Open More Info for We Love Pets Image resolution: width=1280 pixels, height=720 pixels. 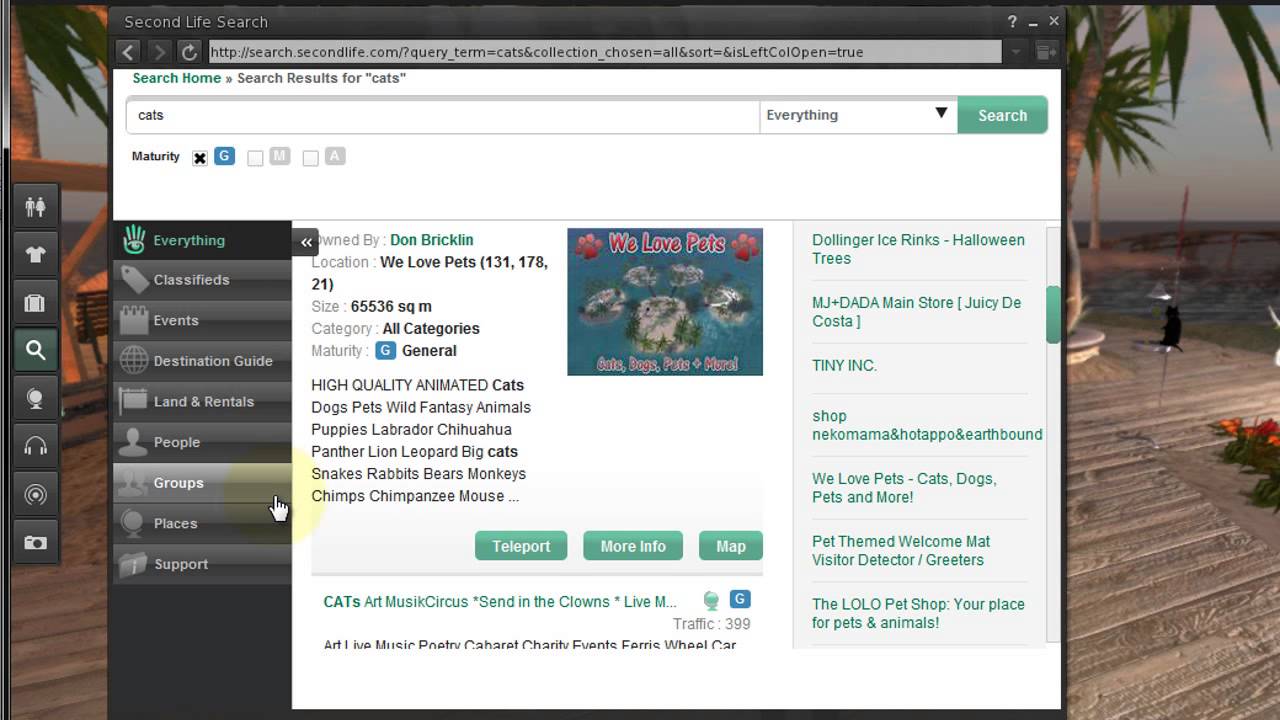click(x=633, y=546)
